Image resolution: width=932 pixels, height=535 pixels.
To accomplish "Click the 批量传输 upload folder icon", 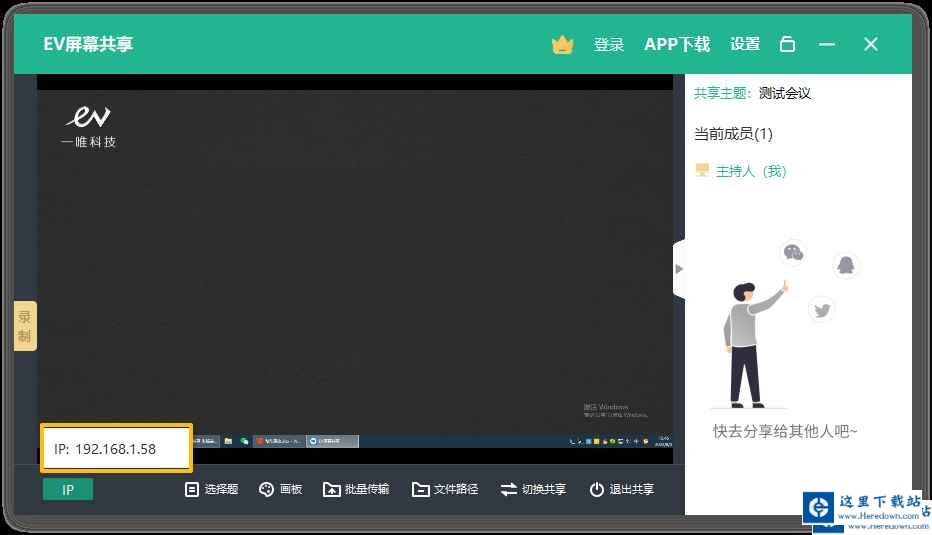I will click(x=332, y=489).
